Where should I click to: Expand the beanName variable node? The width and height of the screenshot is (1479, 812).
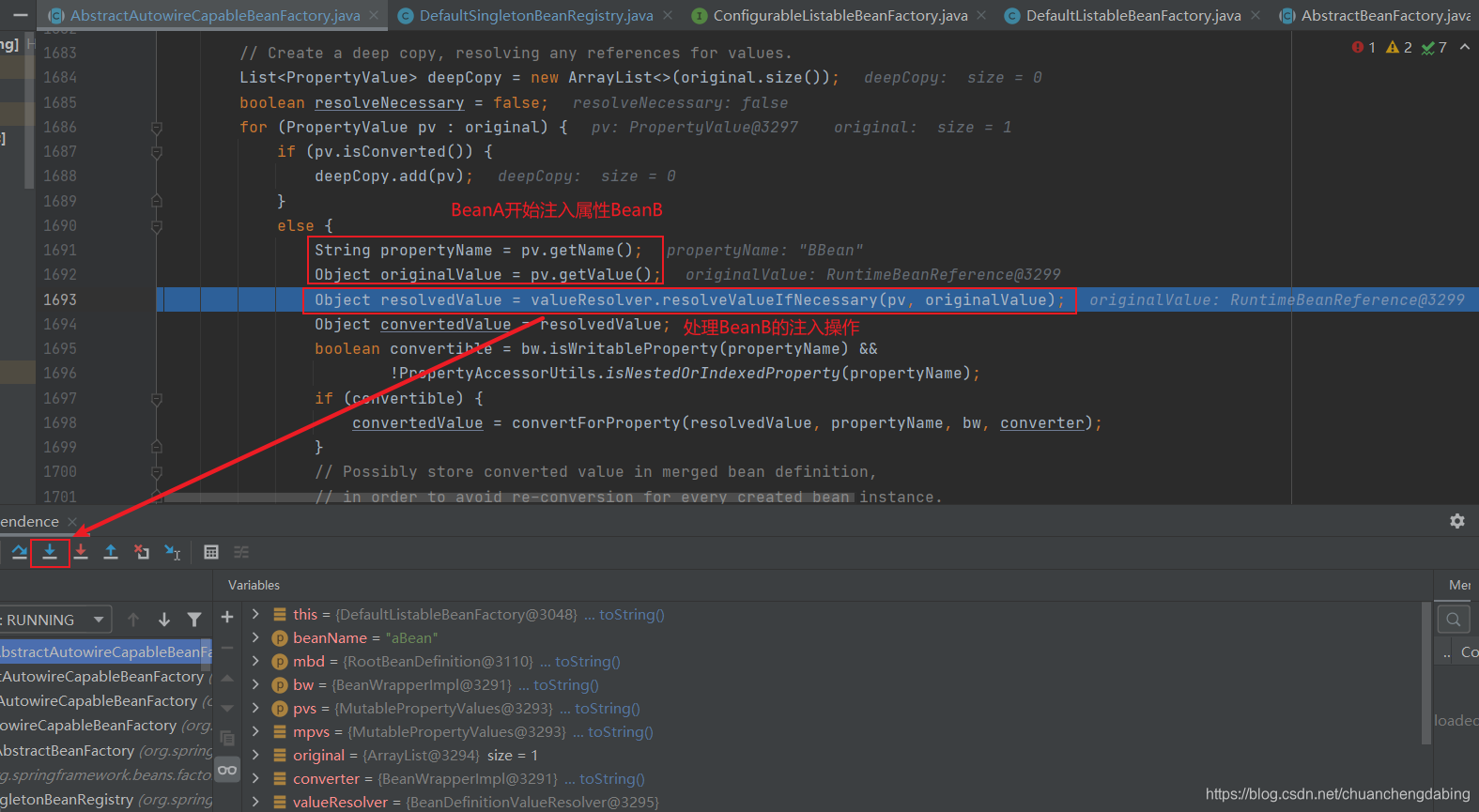tap(255, 637)
